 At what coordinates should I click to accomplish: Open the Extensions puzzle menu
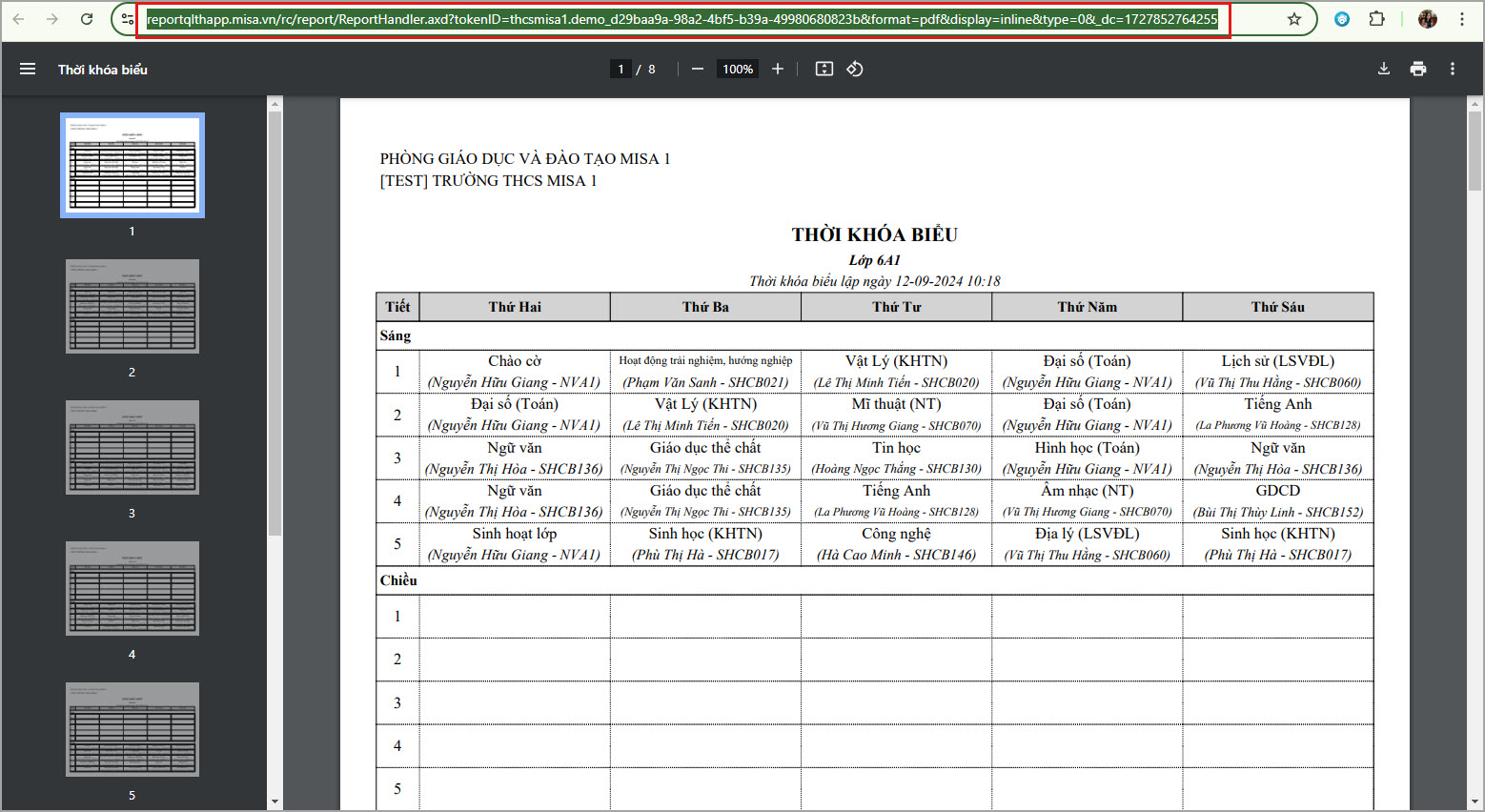(x=1376, y=19)
